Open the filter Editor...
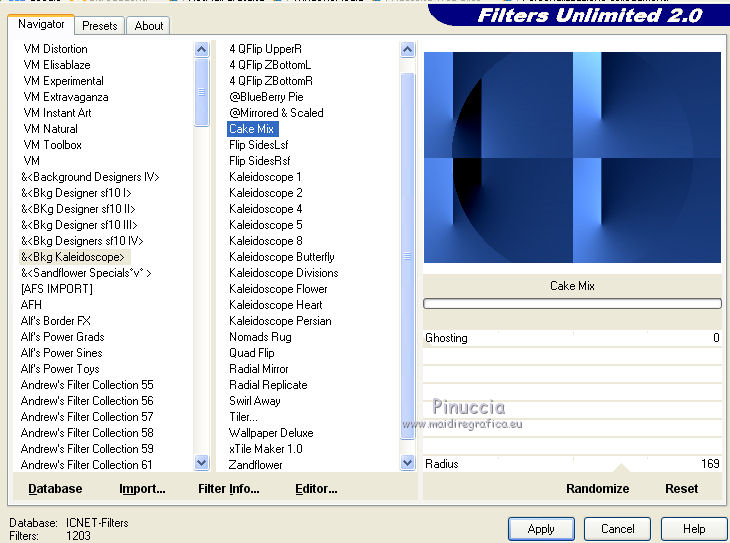Screen dimensions: 730x543 click(x=316, y=489)
